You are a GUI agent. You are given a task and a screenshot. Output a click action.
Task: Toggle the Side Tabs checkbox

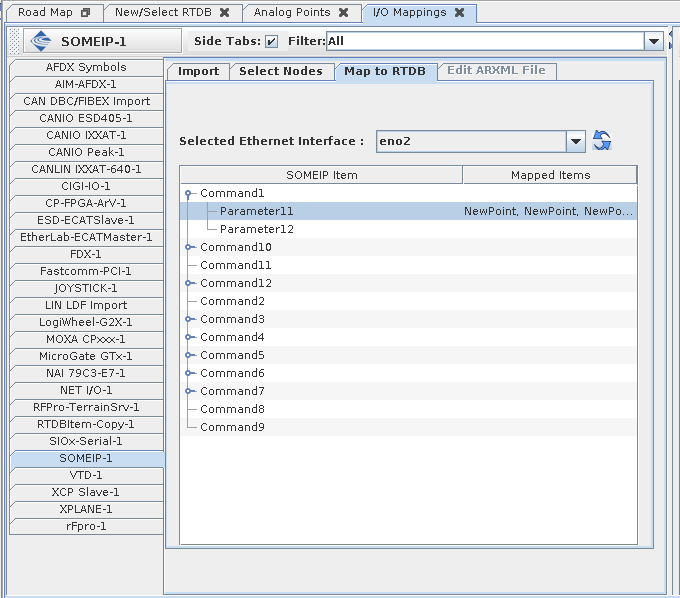(271, 41)
